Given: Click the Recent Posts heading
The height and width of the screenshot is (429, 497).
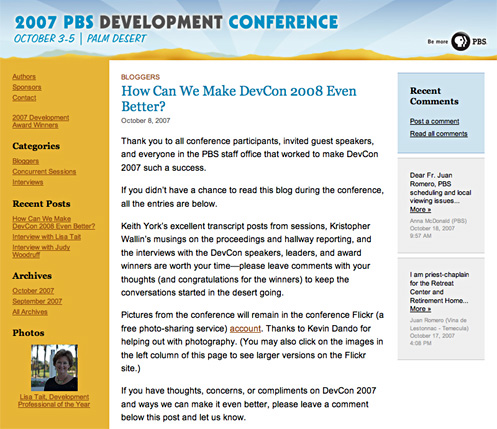Looking at the screenshot, I should [41, 204].
